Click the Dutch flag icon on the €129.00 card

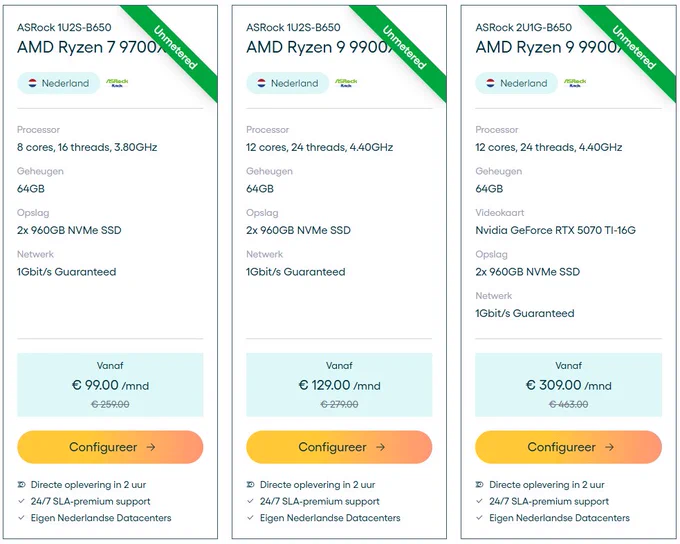click(262, 83)
